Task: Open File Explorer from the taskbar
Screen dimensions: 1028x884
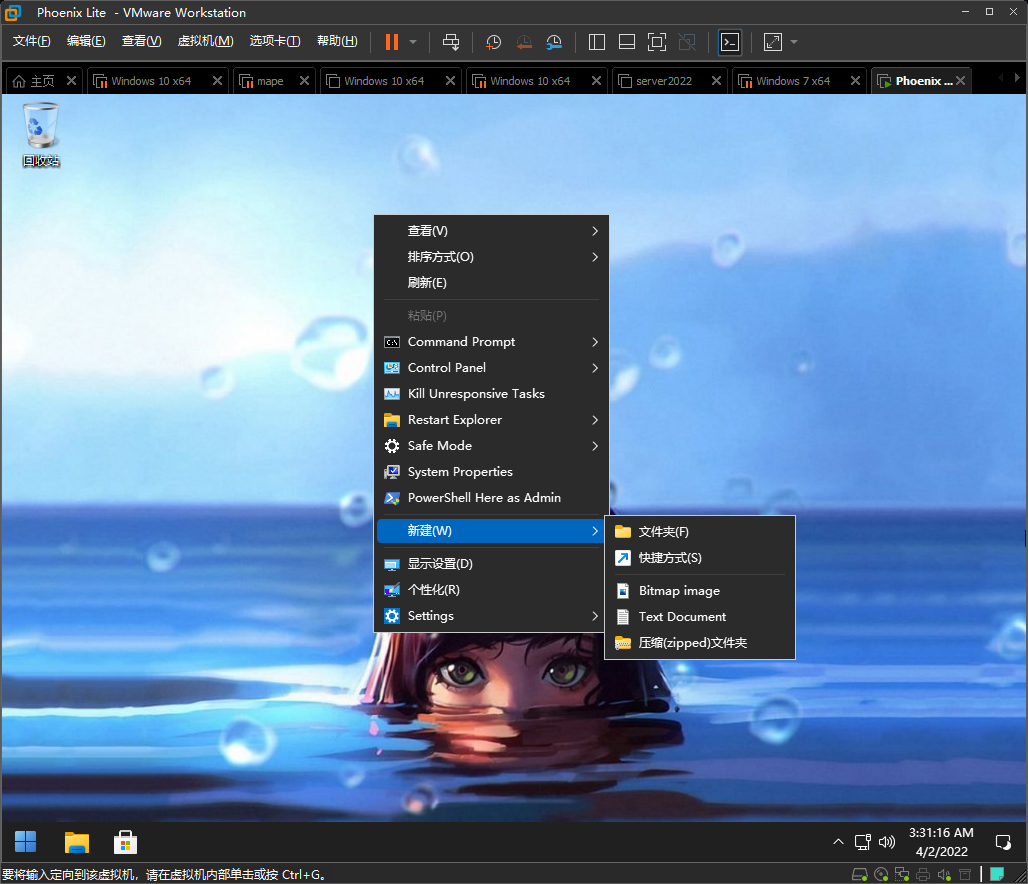Action: point(76,842)
